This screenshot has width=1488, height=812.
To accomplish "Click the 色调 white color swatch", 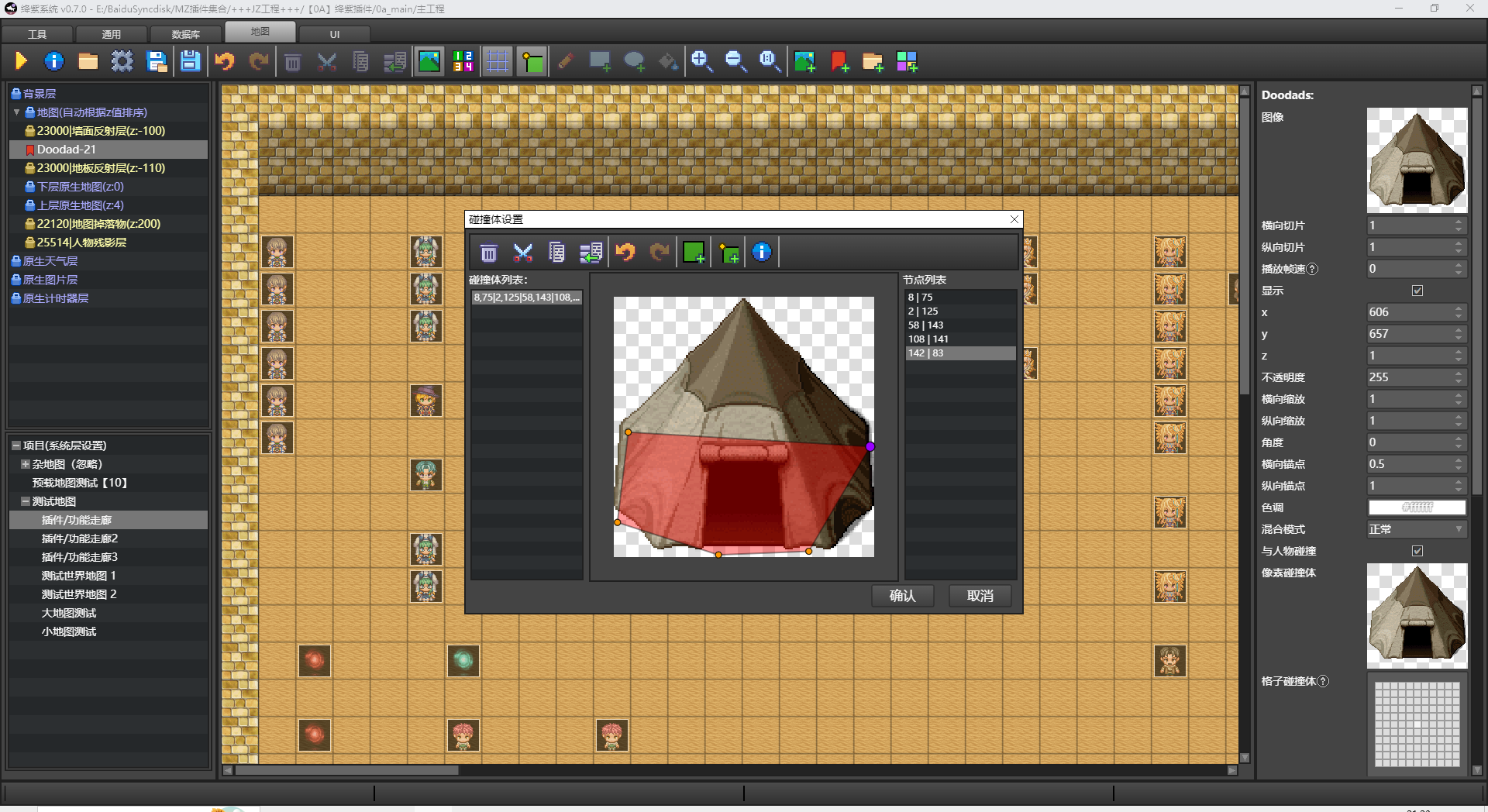I will (x=1417, y=507).
